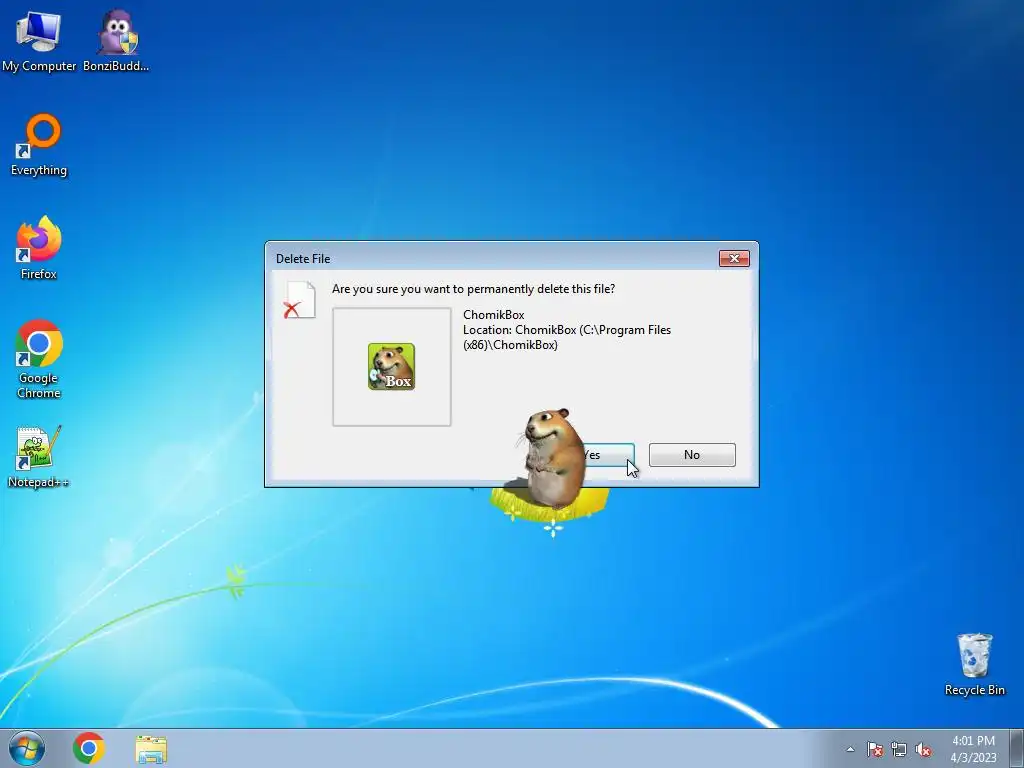Click the network tray icon
The image size is (1024, 768).
point(899,749)
